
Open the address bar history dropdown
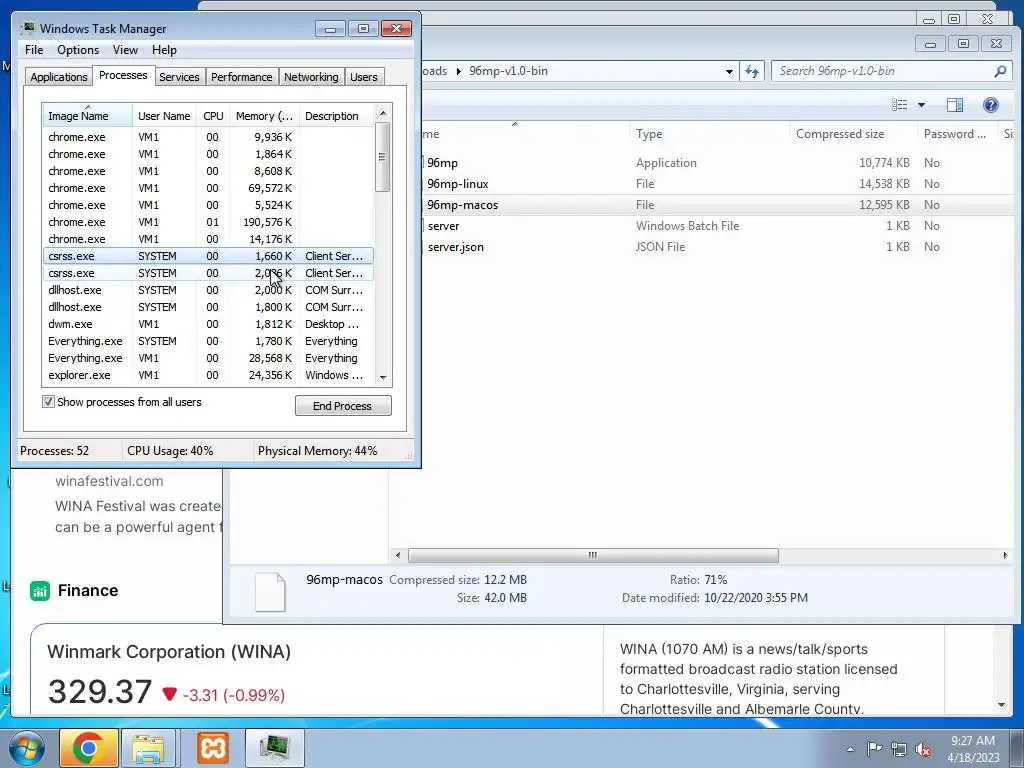729,71
